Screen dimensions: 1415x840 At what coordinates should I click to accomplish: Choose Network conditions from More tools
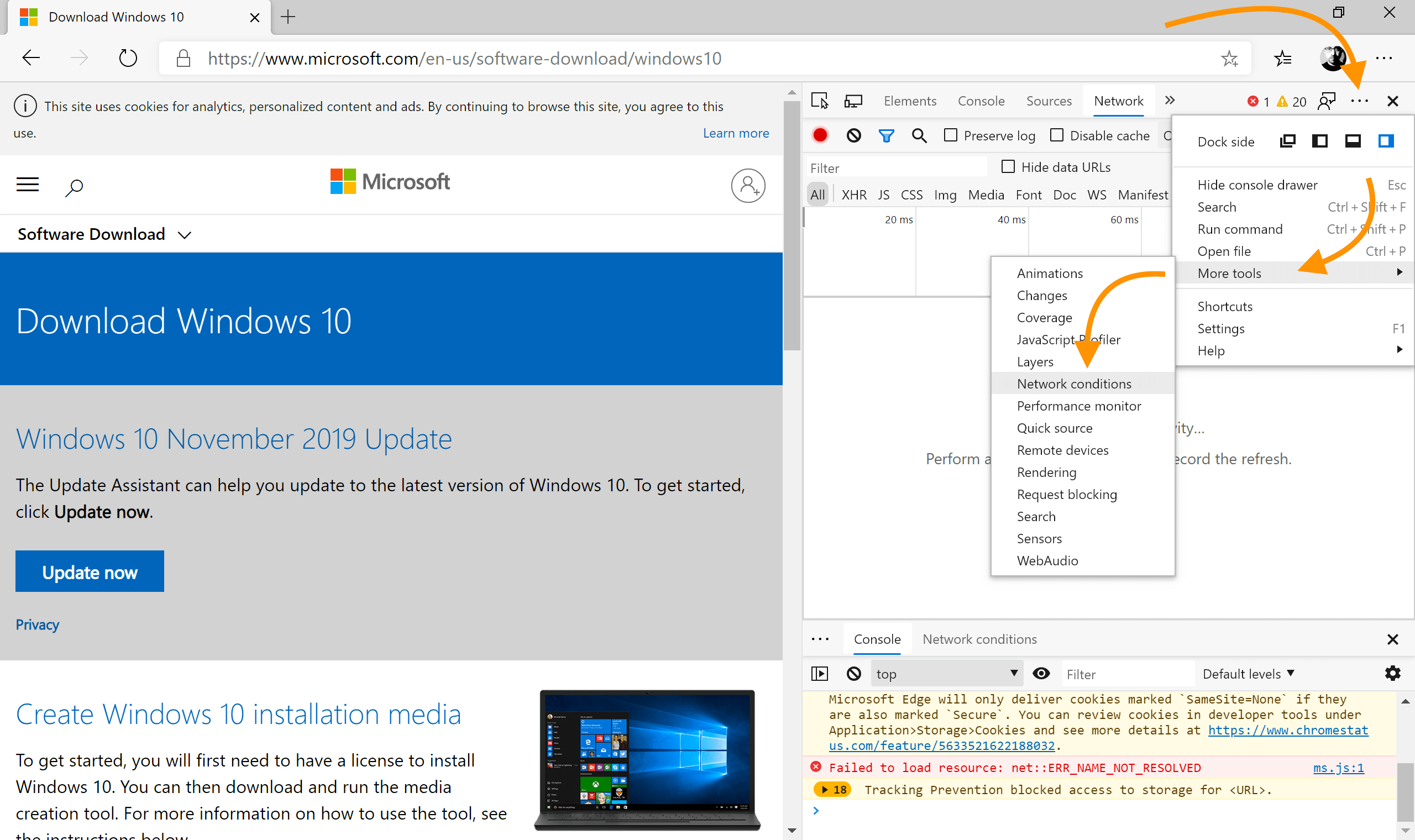pos(1083,383)
